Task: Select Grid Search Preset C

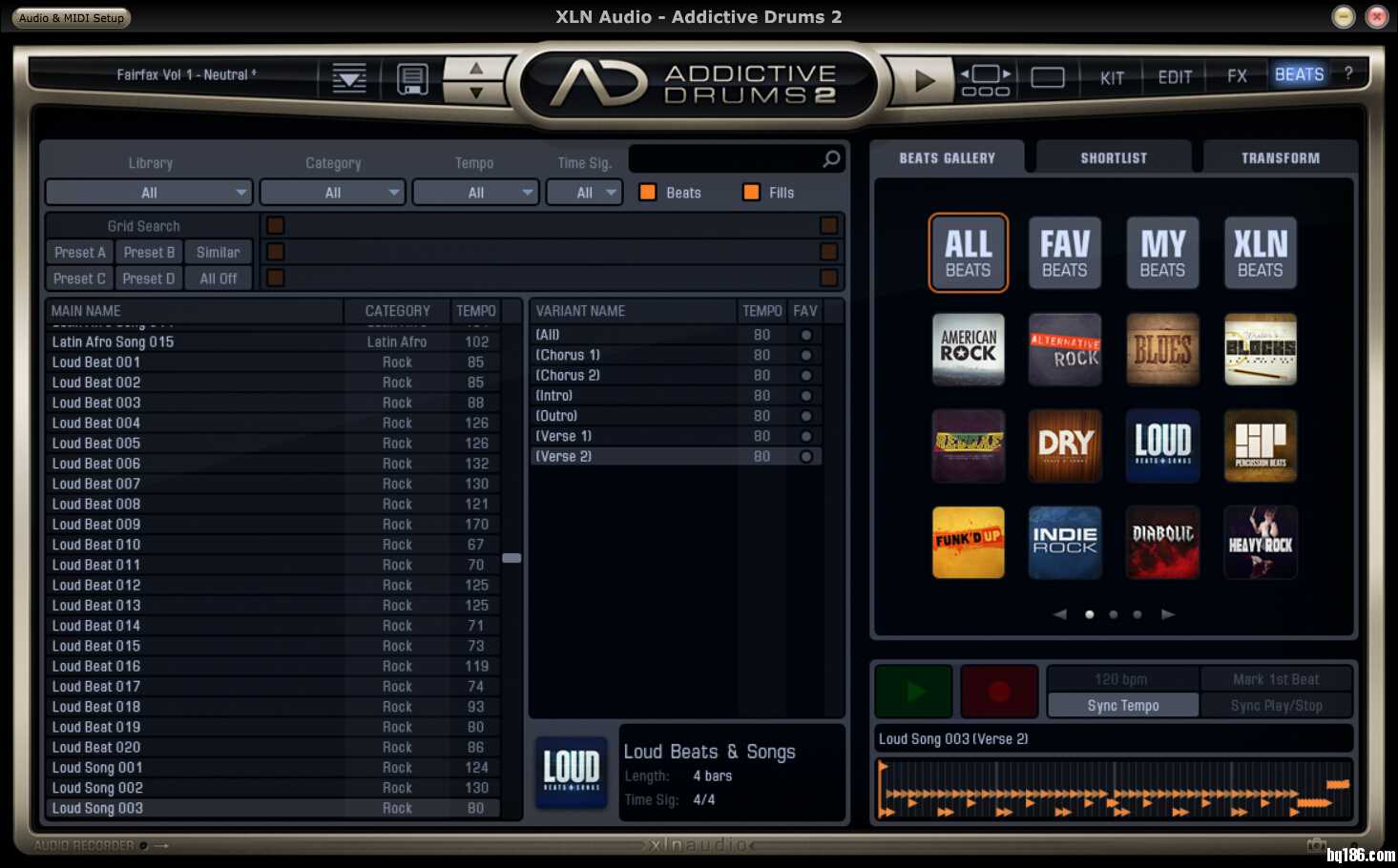Action: [x=80, y=279]
